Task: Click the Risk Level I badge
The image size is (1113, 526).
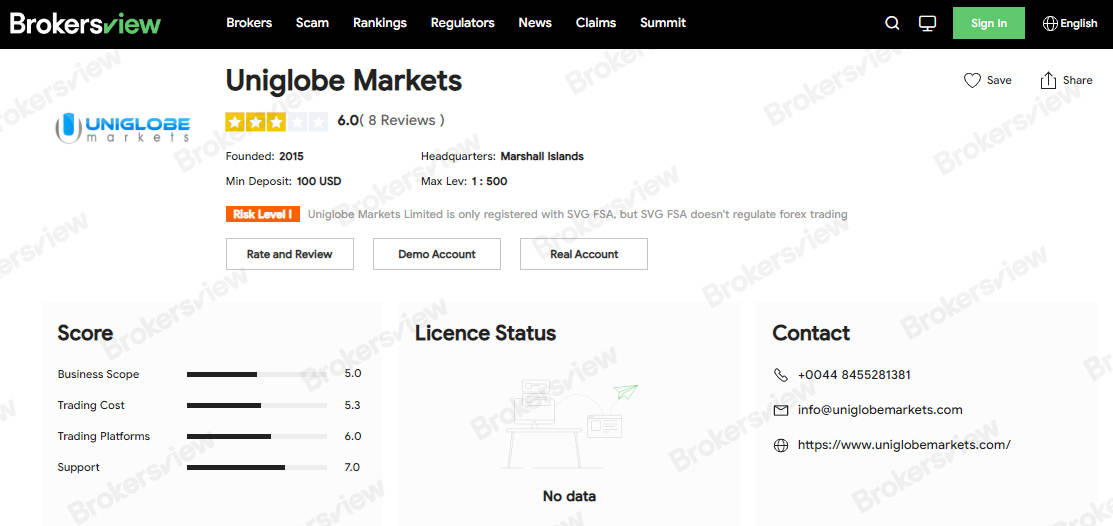Action: [263, 214]
